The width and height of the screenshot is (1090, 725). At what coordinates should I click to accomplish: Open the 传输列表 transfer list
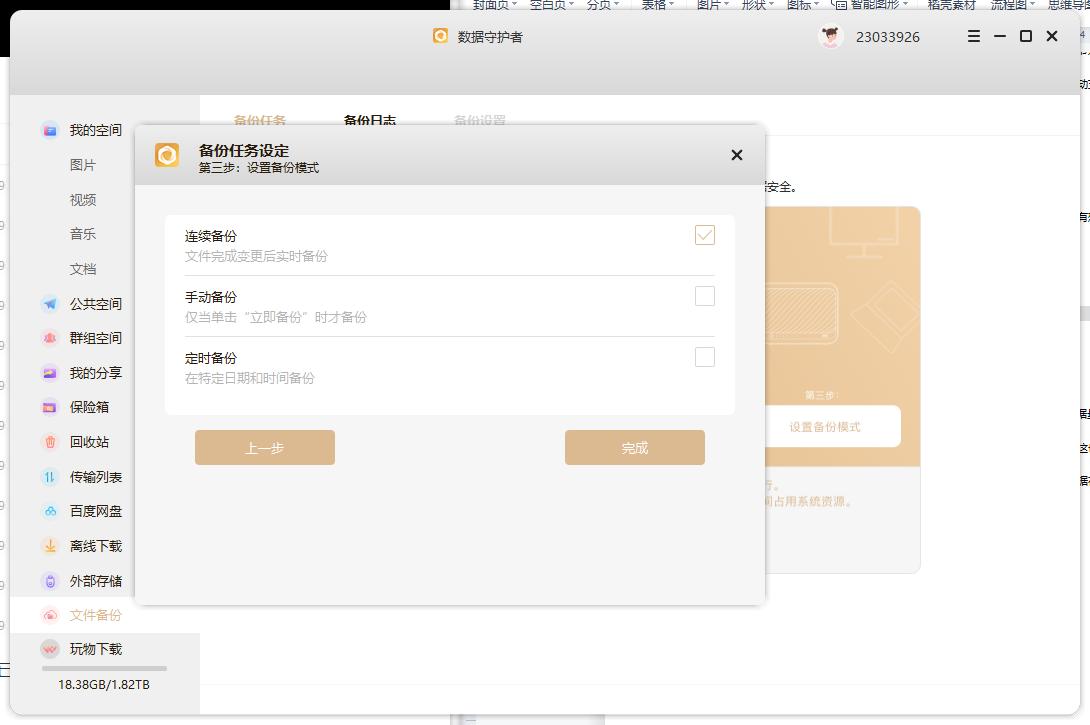pos(95,477)
